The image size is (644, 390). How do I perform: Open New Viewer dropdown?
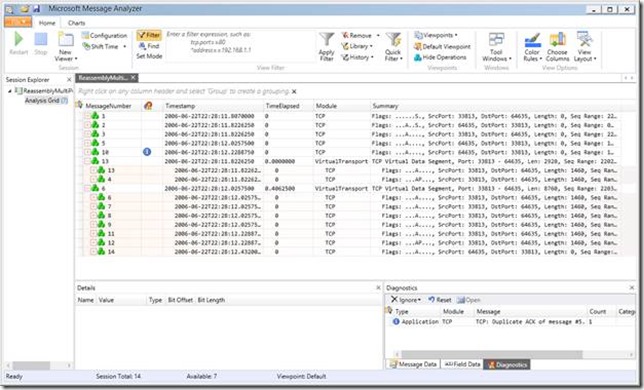point(65,46)
